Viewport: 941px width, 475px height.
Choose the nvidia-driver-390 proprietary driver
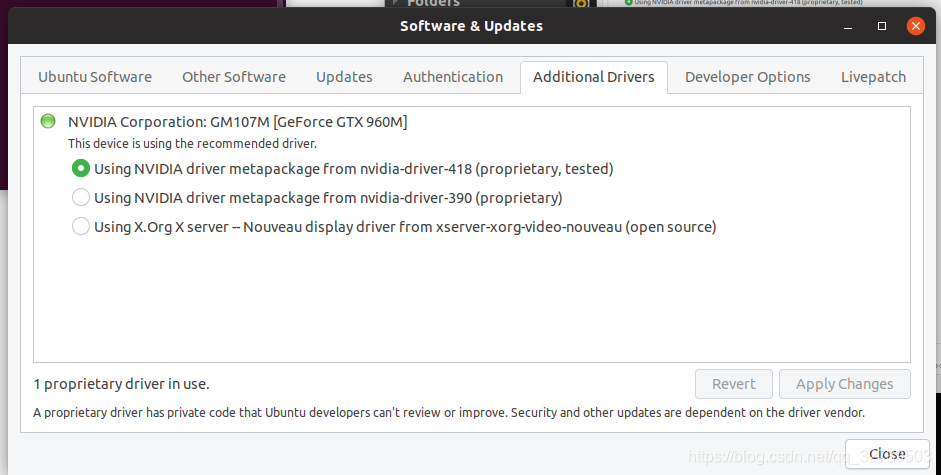[x=81, y=198]
